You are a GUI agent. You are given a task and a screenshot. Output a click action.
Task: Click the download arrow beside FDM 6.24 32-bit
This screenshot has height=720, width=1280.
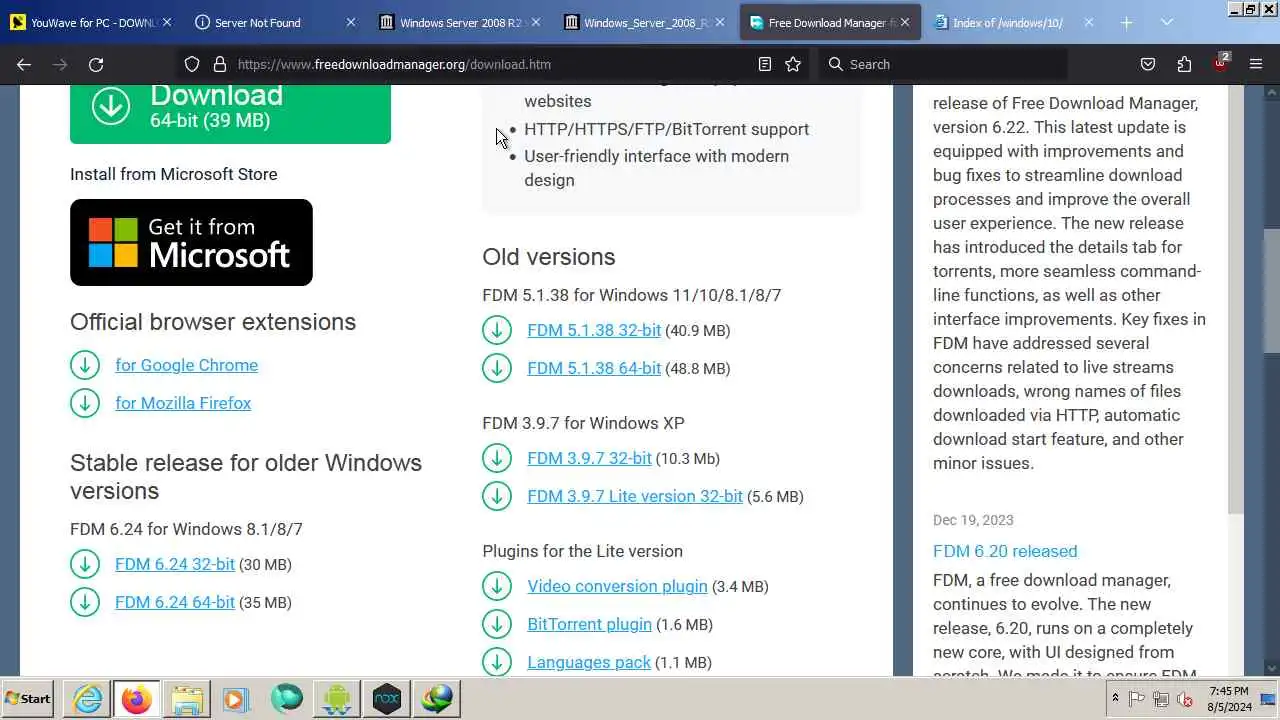point(85,564)
